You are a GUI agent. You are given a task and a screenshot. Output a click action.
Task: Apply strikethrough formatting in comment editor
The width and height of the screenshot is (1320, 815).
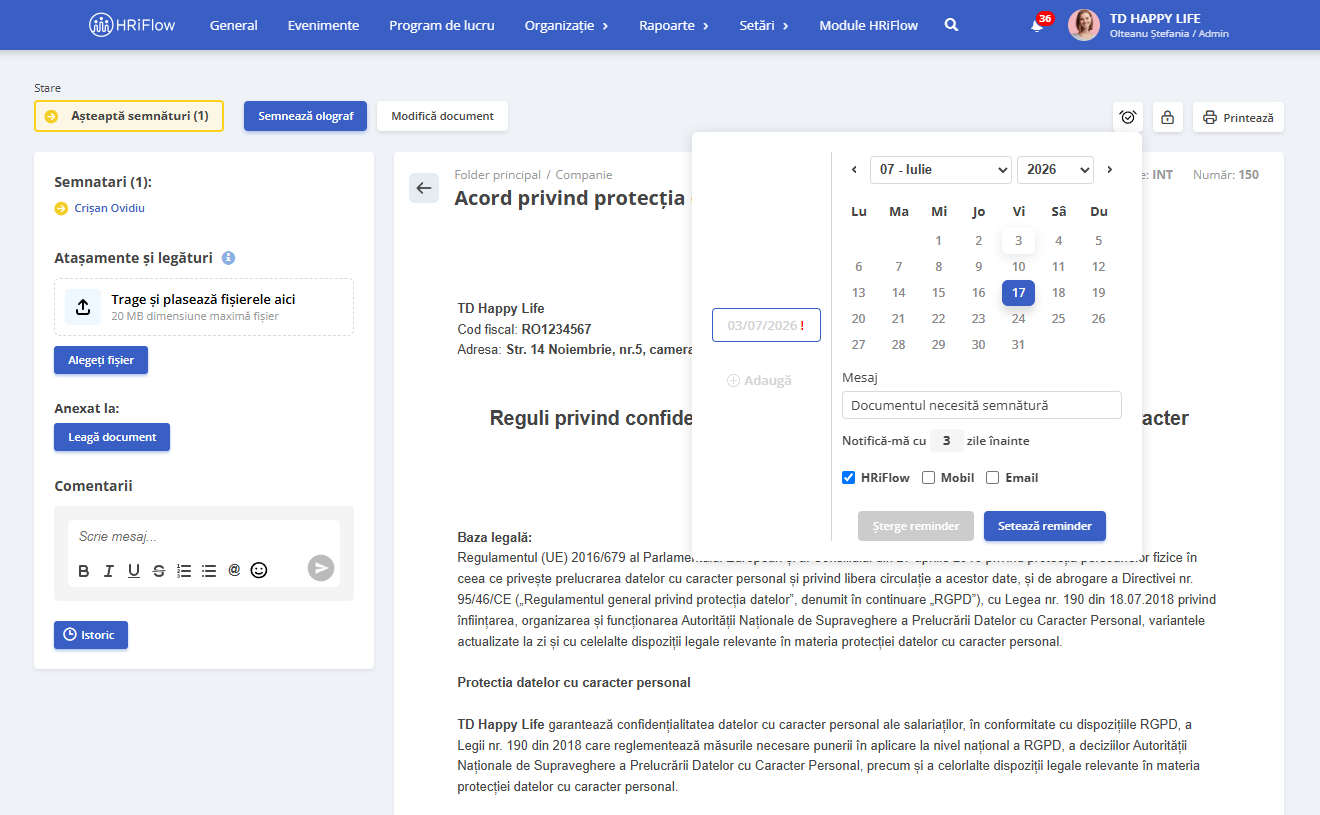pyautogui.click(x=159, y=571)
